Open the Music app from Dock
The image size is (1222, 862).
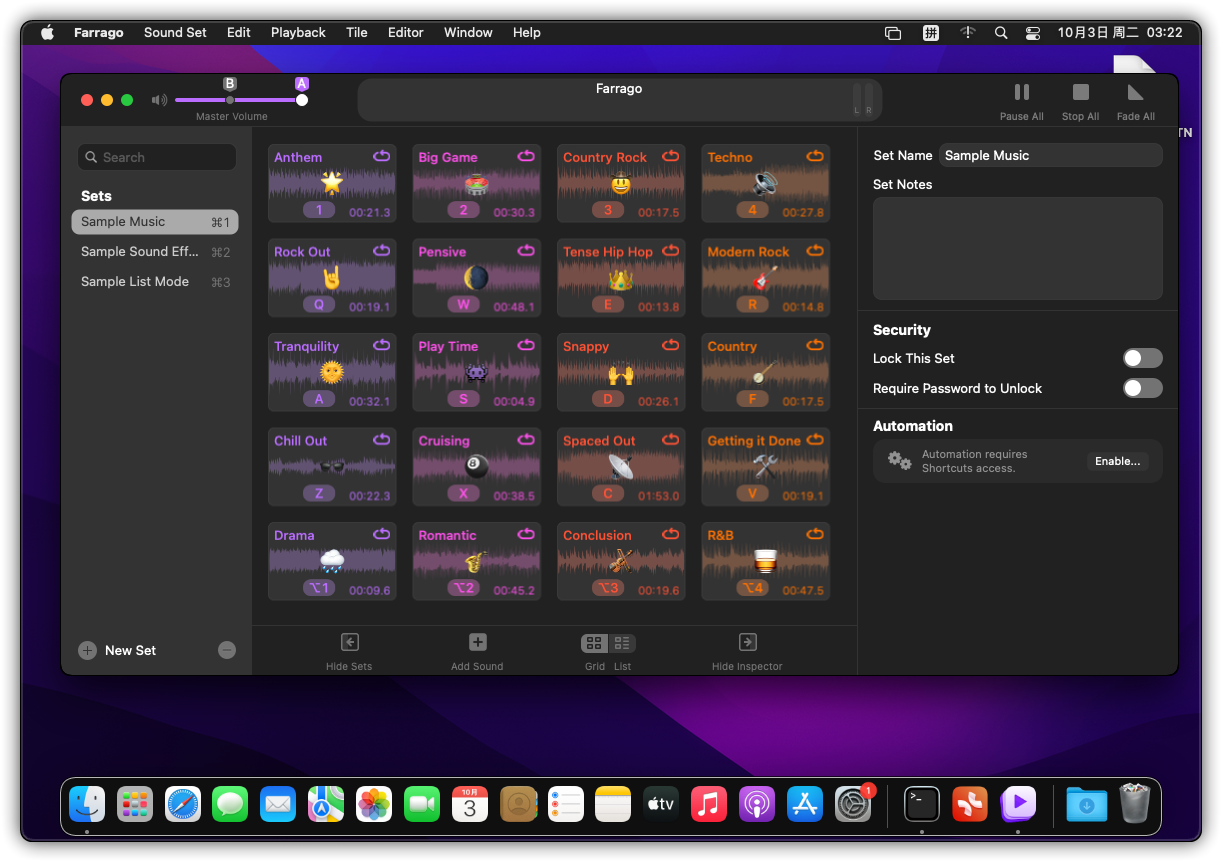709,803
